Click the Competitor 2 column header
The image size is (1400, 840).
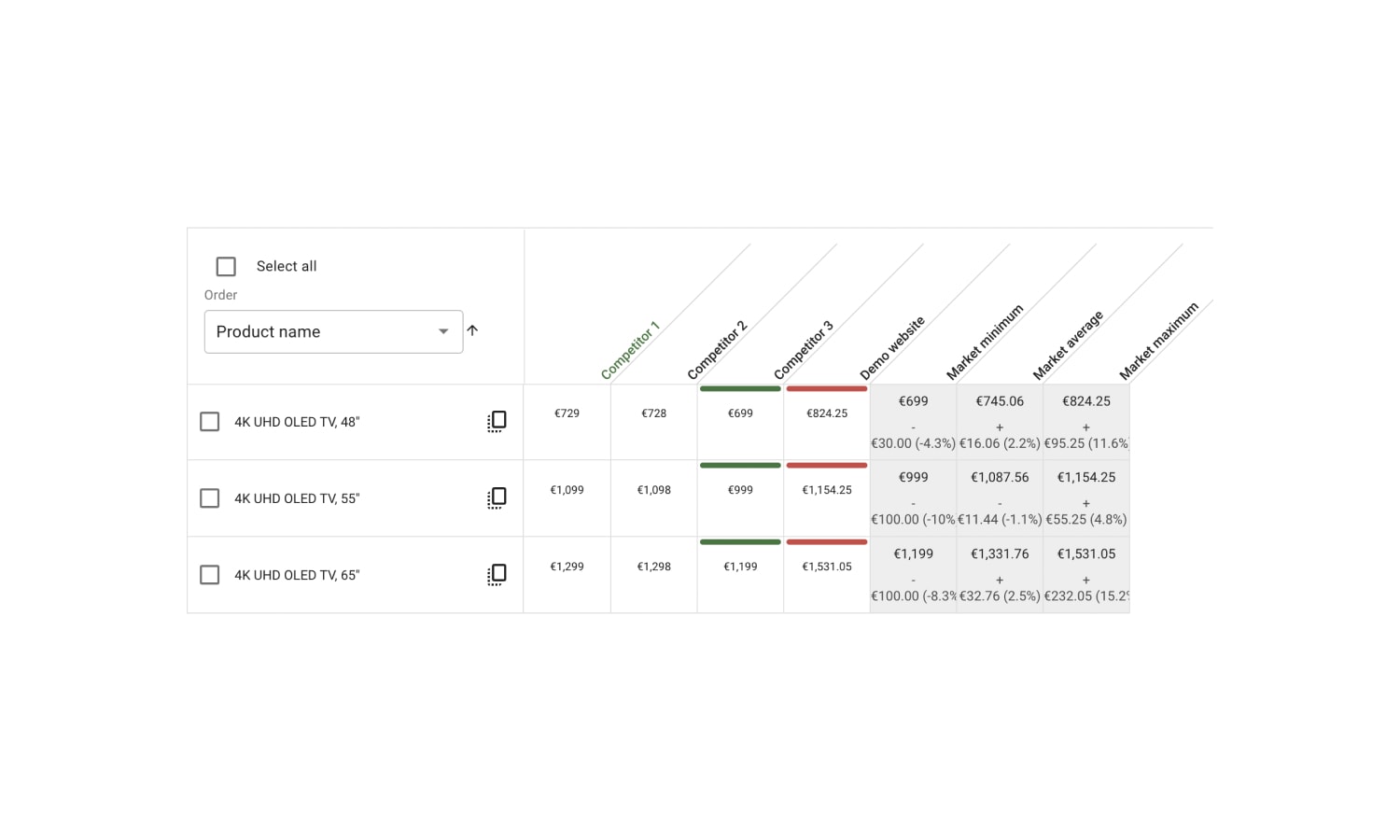[717, 350]
